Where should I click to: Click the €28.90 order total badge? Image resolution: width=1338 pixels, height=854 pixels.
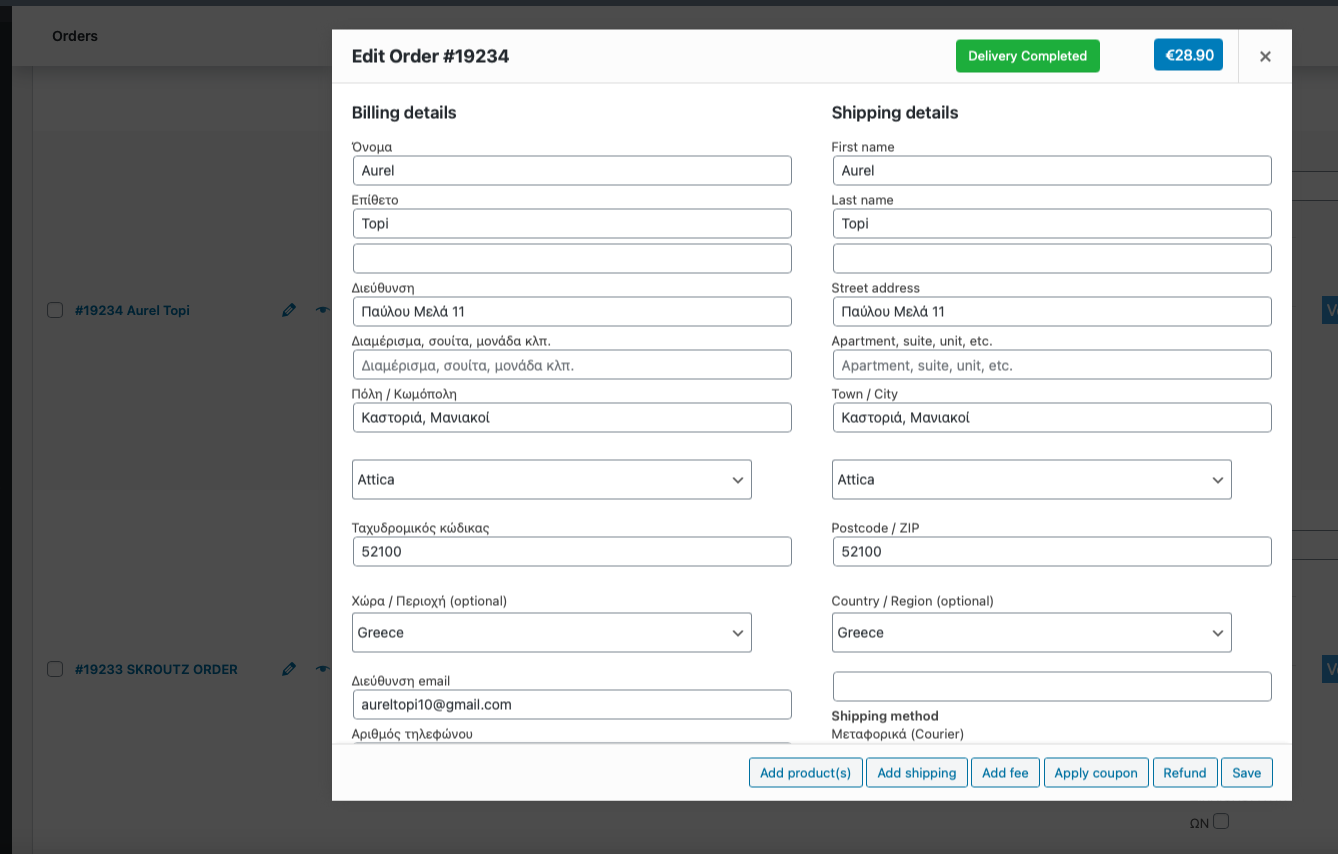1188,55
